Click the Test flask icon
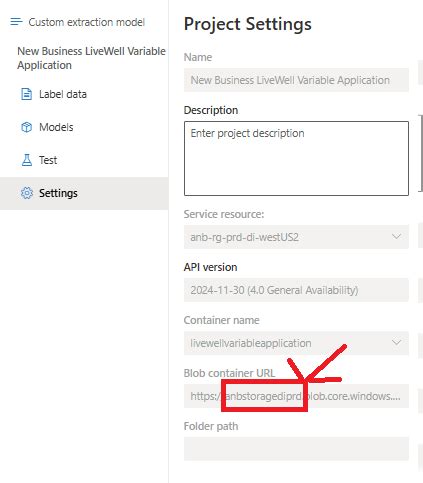The height and width of the screenshot is (483, 423). pos(27,160)
